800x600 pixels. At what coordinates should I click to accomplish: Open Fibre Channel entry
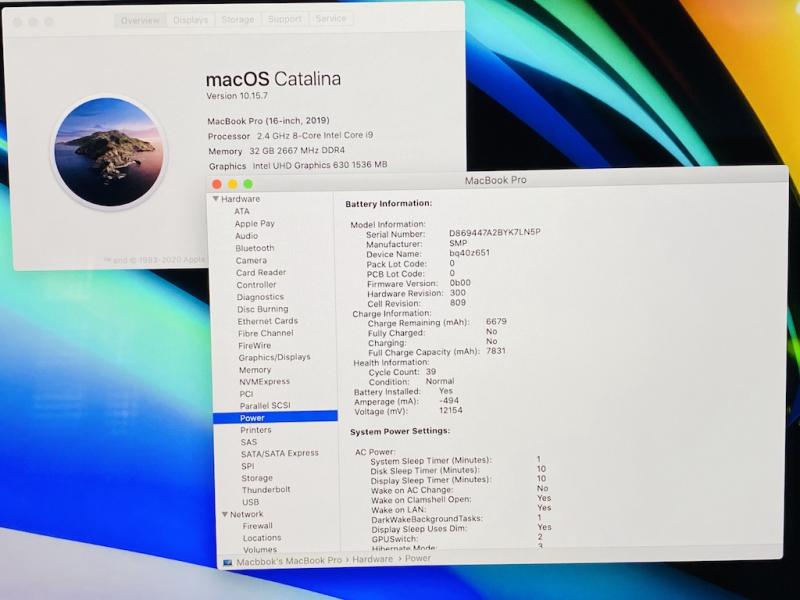coord(266,333)
